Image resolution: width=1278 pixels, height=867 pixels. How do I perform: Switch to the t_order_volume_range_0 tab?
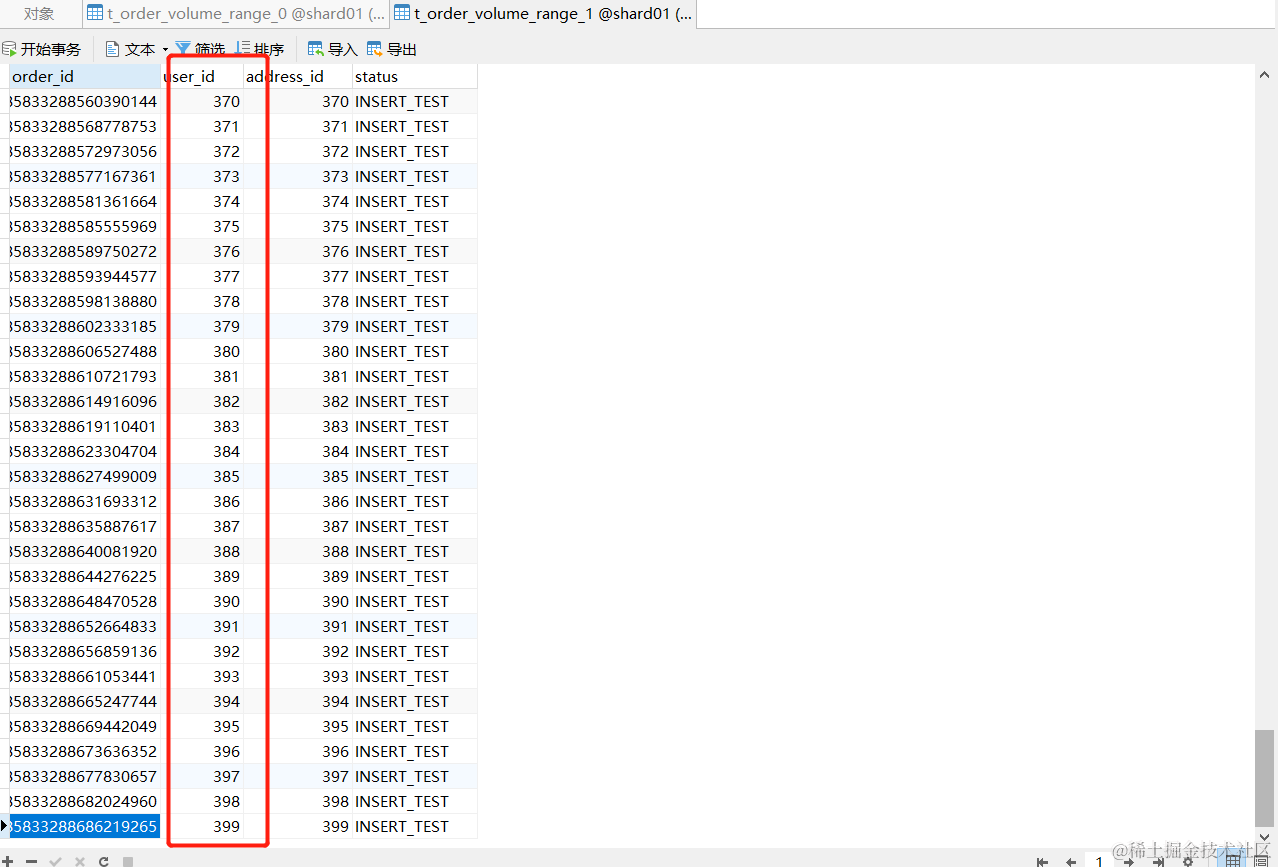[x=236, y=14]
